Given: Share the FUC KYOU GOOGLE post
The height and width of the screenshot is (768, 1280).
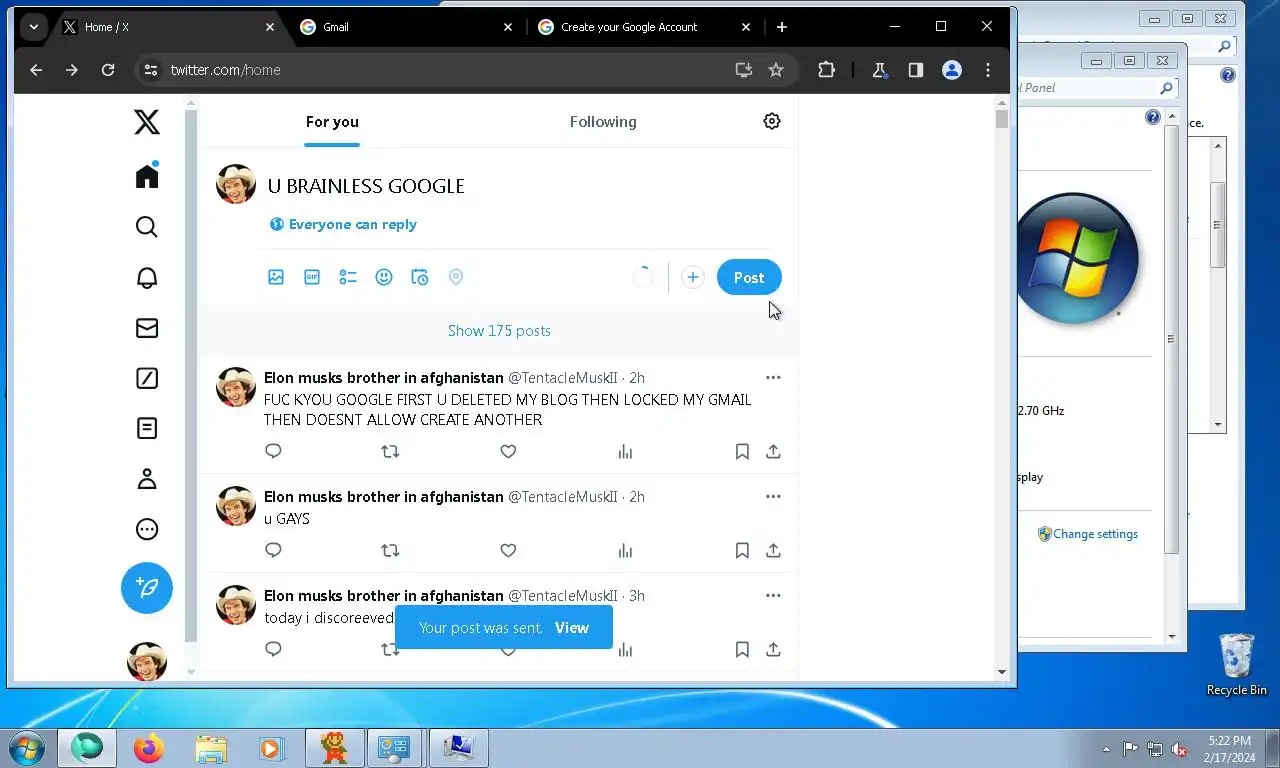Looking at the screenshot, I should coord(773,451).
